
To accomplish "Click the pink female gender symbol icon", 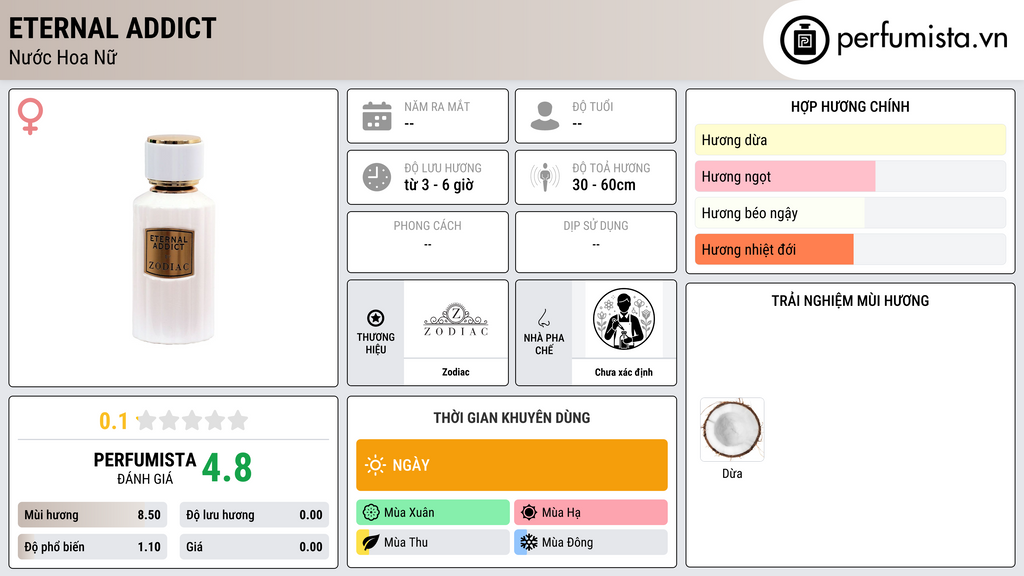I will click(30, 116).
